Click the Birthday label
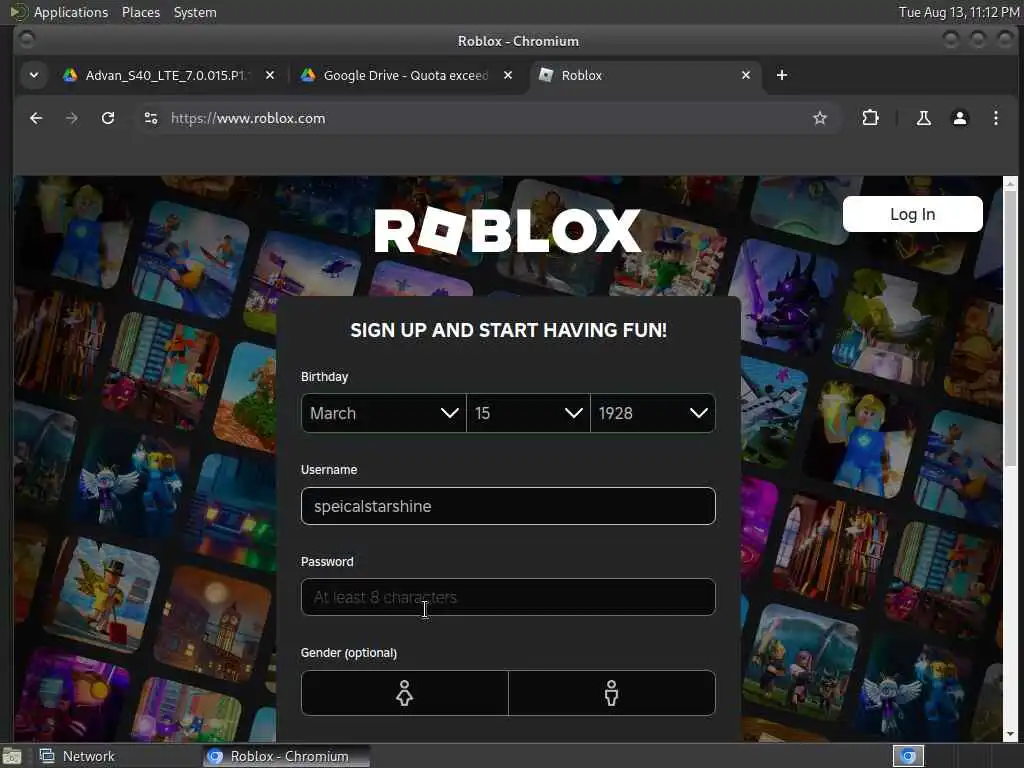Image resolution: width=1024 pixels, height=768 pixels. point(325,377)
